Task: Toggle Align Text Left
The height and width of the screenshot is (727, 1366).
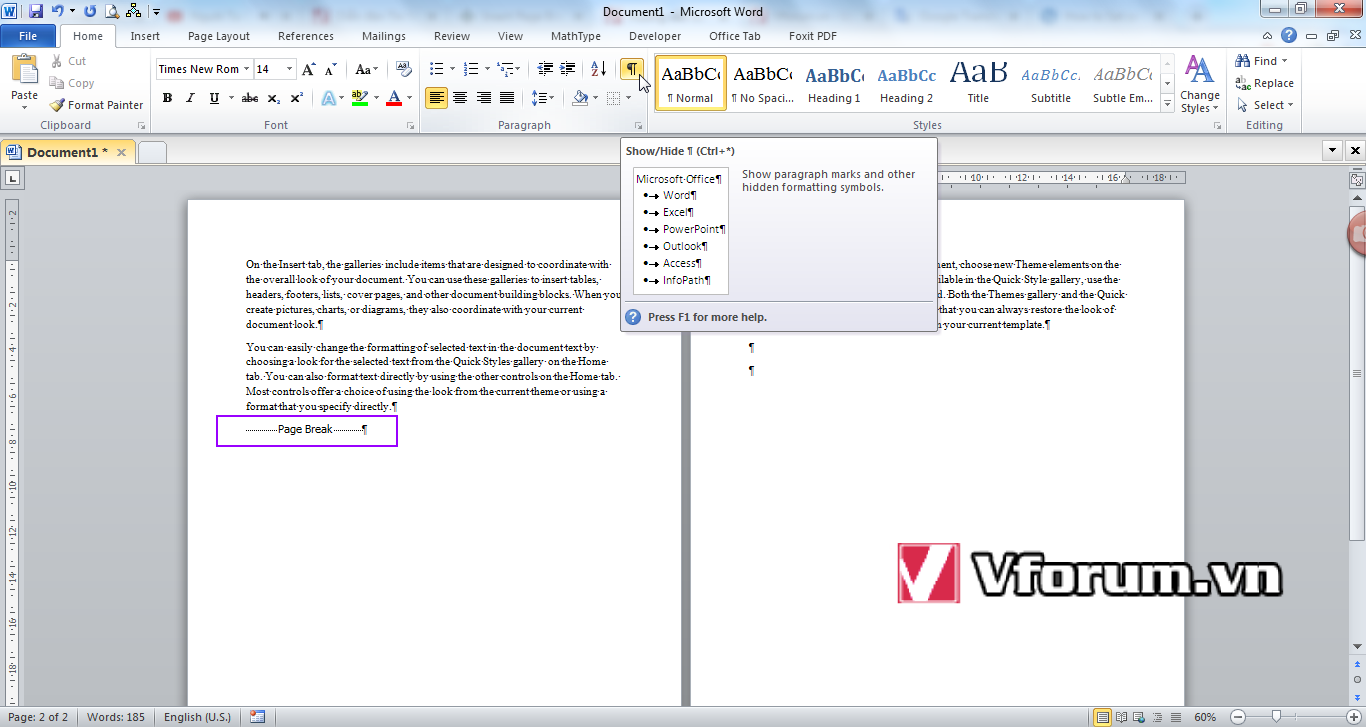Action: click(436, 98)
